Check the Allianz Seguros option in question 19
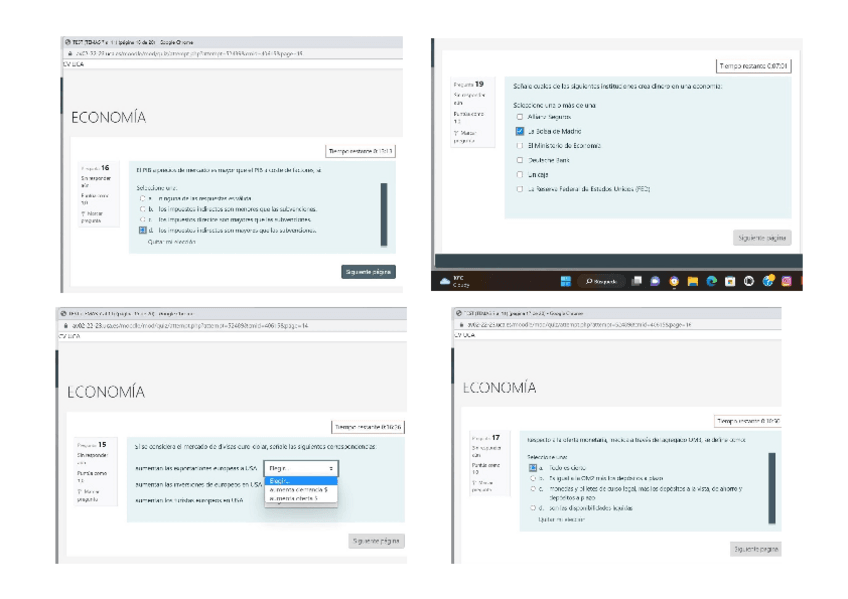 520,117
